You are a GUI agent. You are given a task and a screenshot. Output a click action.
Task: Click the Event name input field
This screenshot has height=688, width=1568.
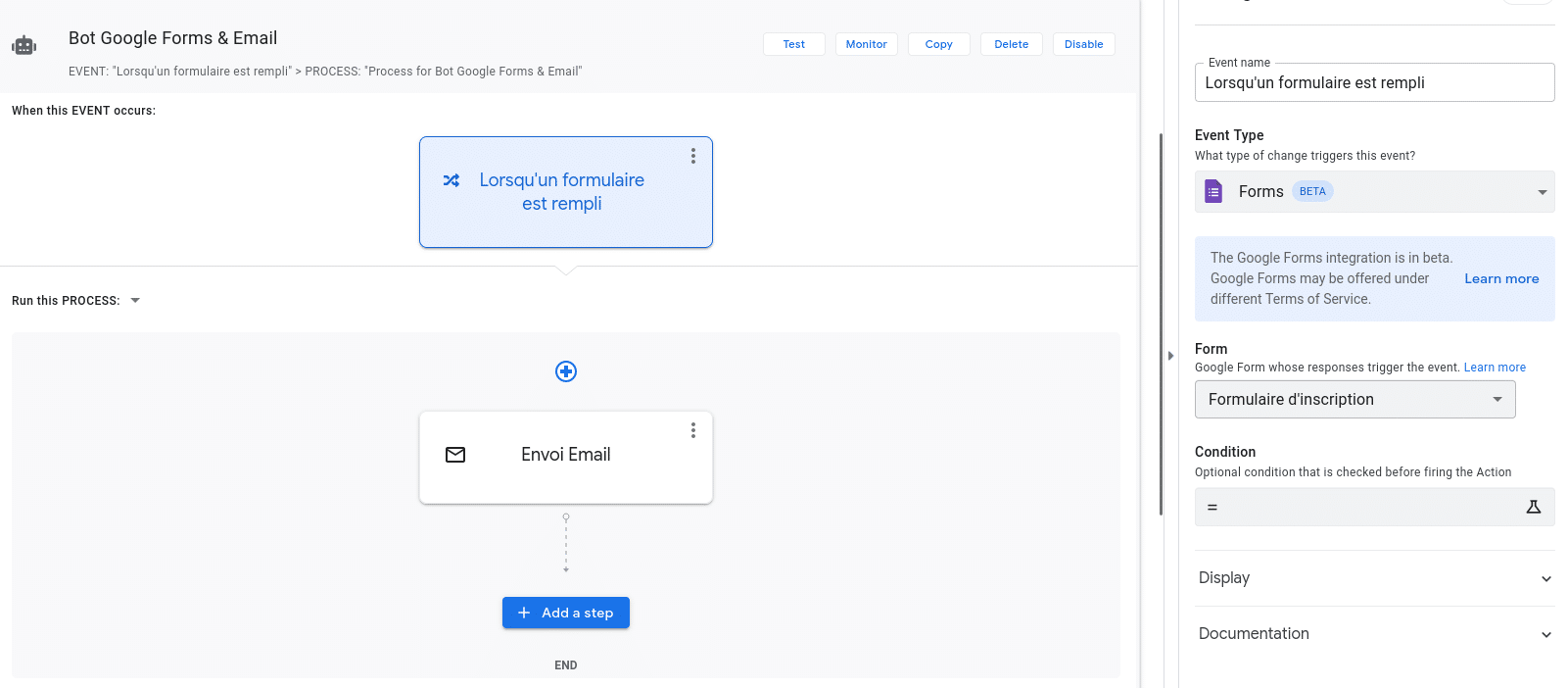(1375, 82)
